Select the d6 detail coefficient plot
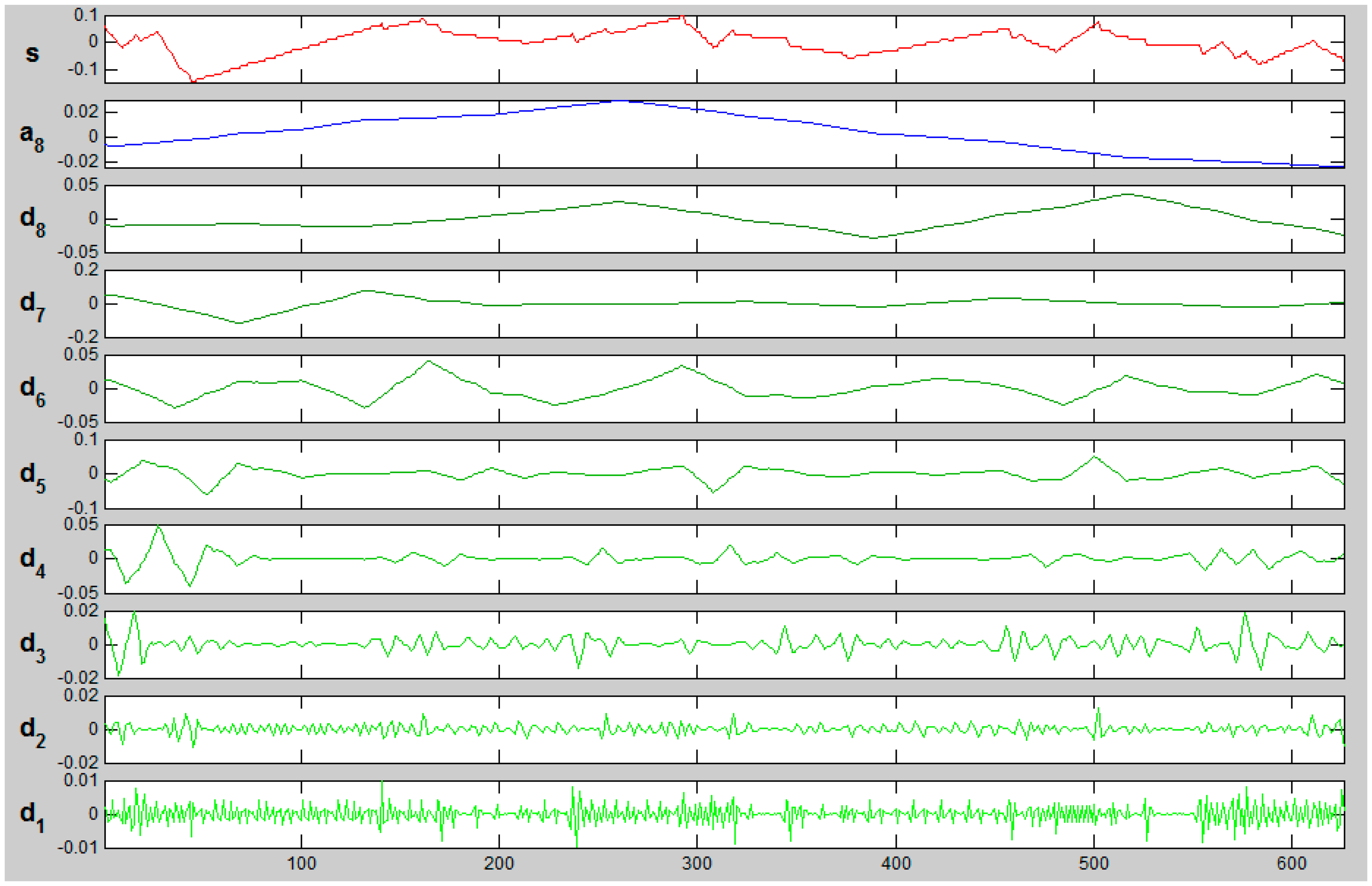The image size is (1372, 886). pyautogui.click(x=724, y=389)
